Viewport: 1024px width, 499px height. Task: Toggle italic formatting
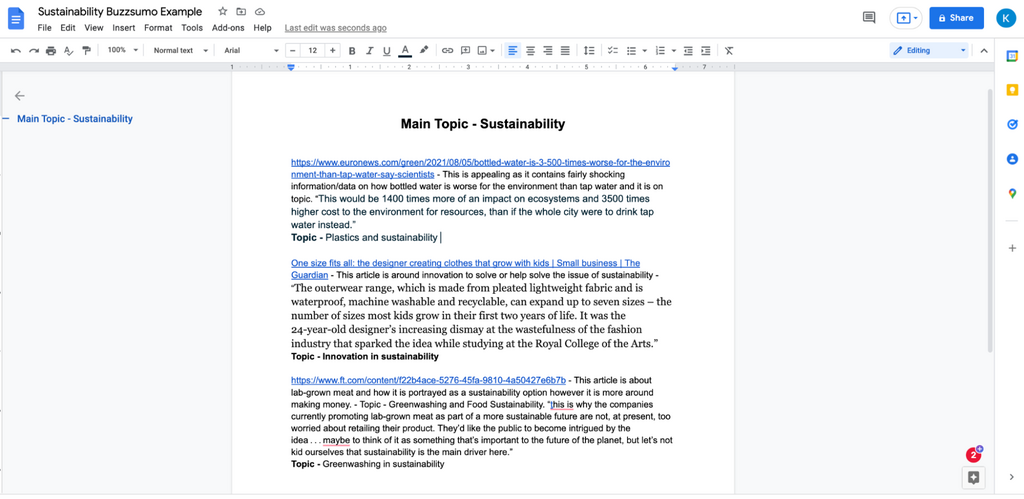point(370,50)
